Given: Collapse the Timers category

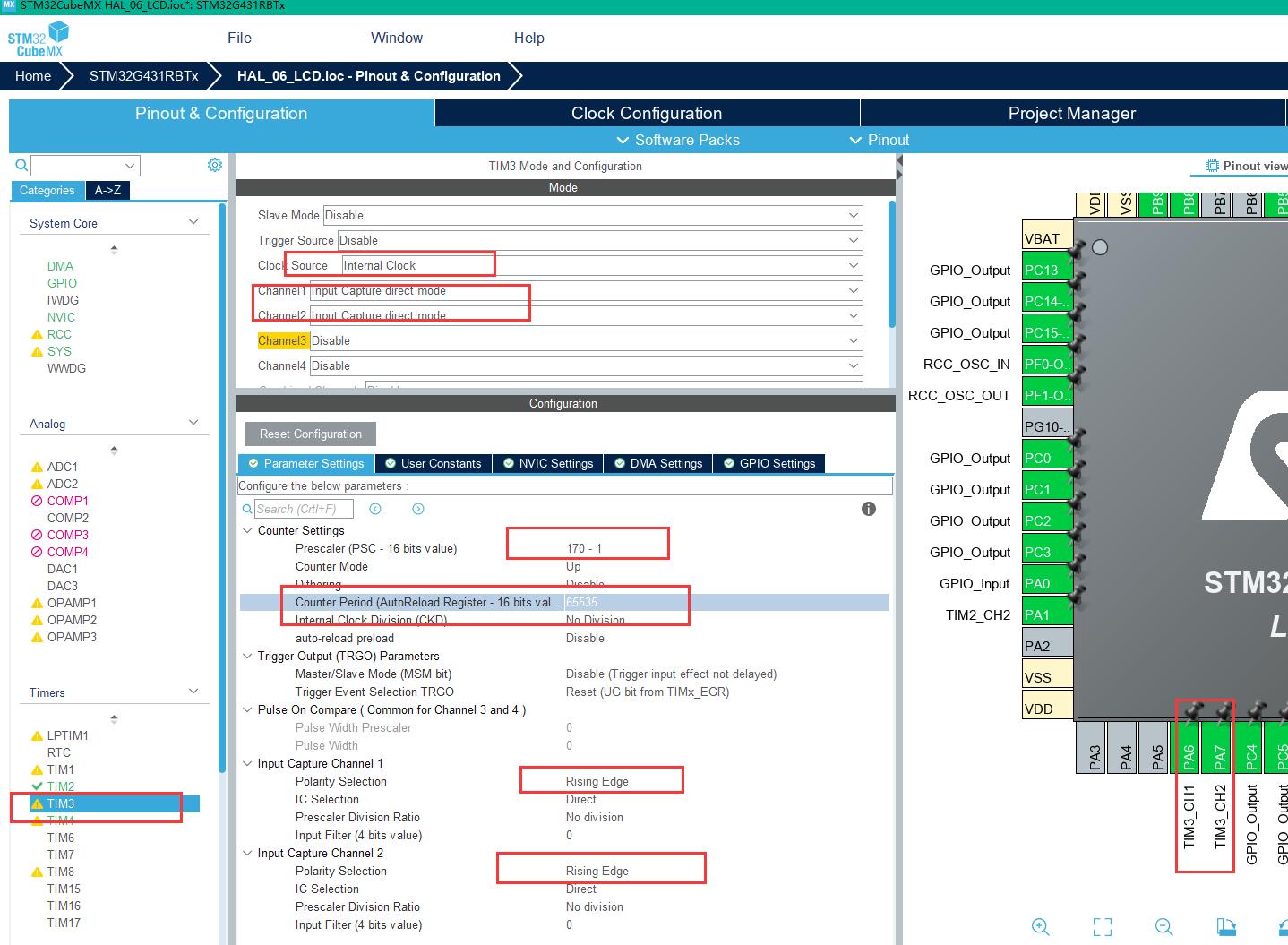Looking at the screenshot, I should tap(193, 692).
